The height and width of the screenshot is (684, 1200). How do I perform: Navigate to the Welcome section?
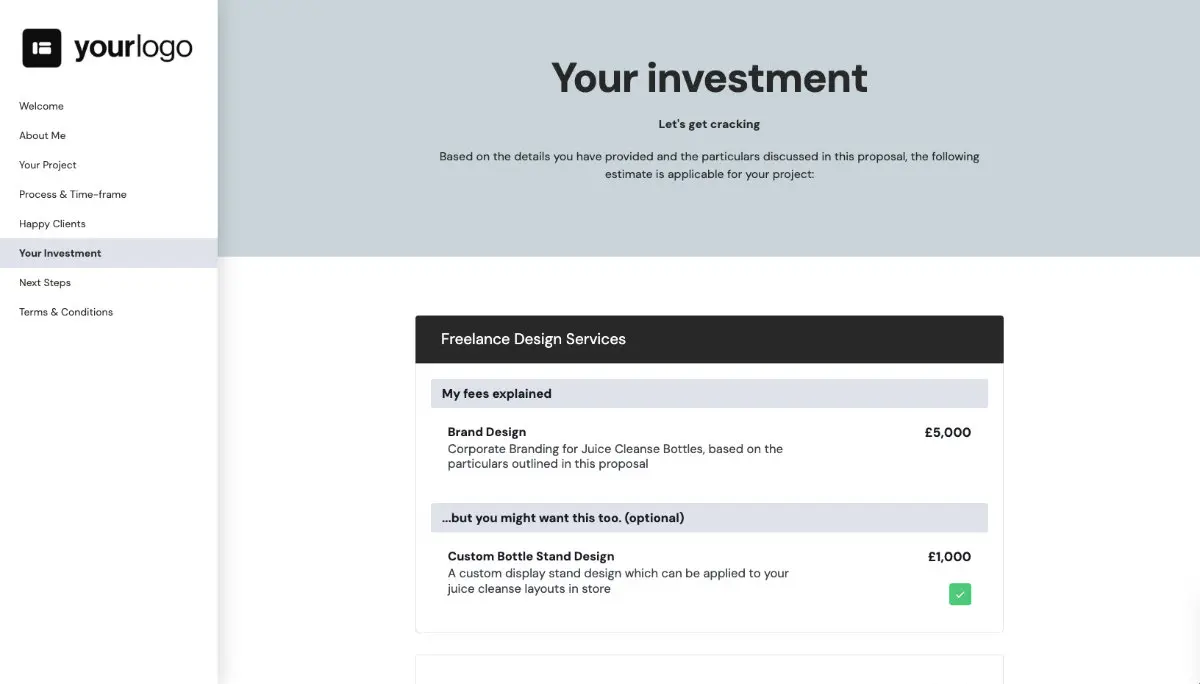coord(41,106)
